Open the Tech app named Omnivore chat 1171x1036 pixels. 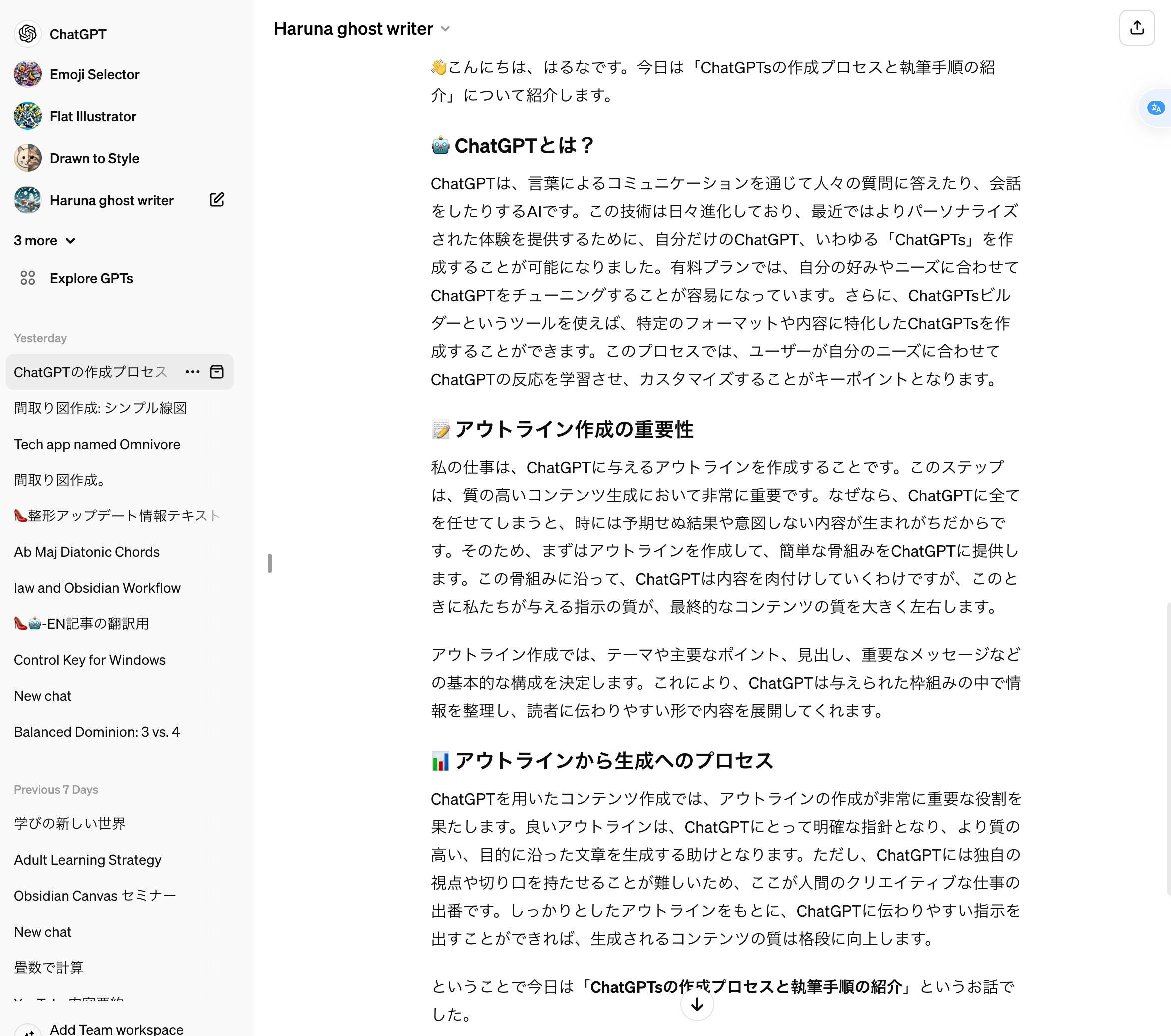[97, 444]
